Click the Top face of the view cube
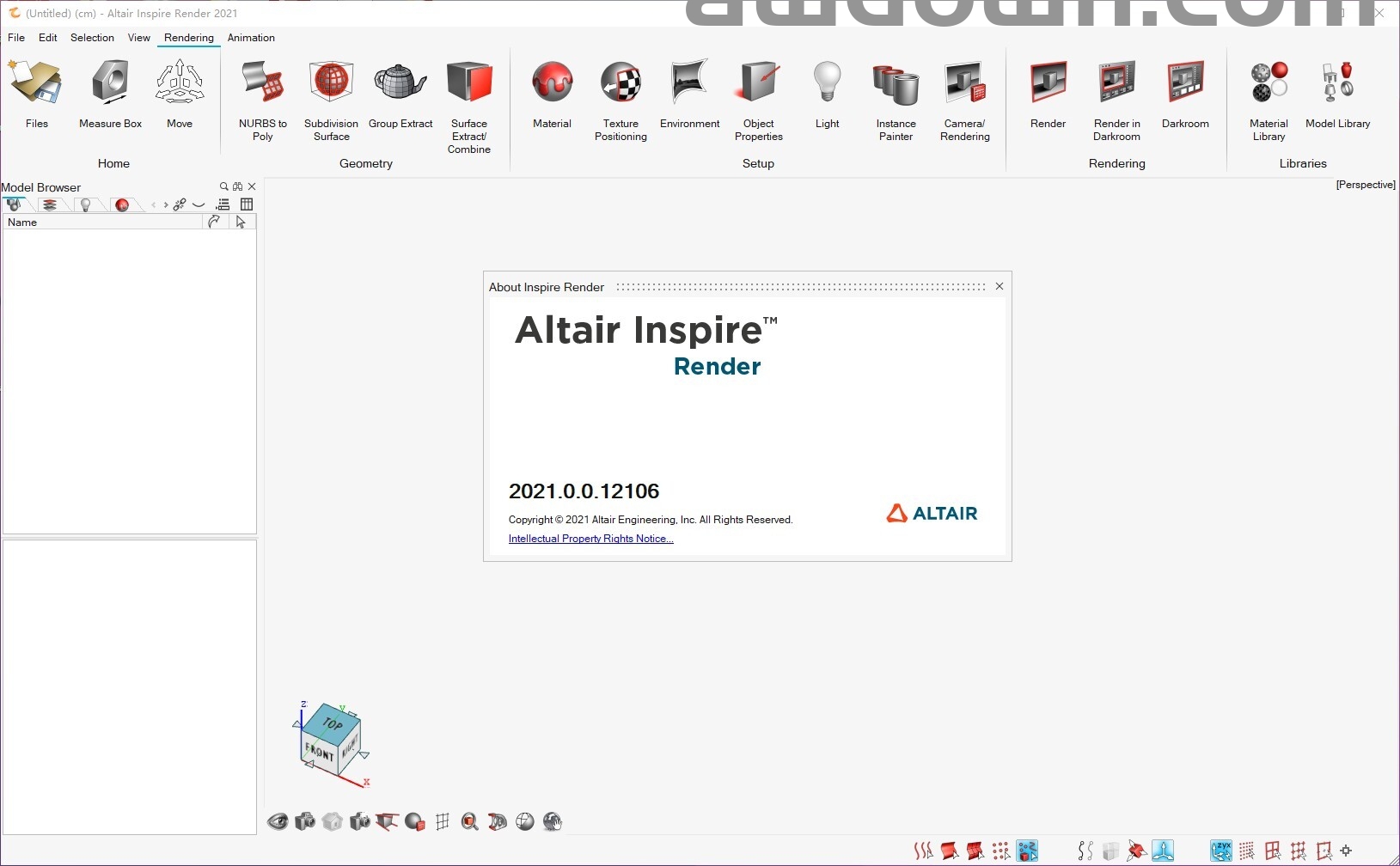Viewport: 1400px width, 866px height. (332, 723)
